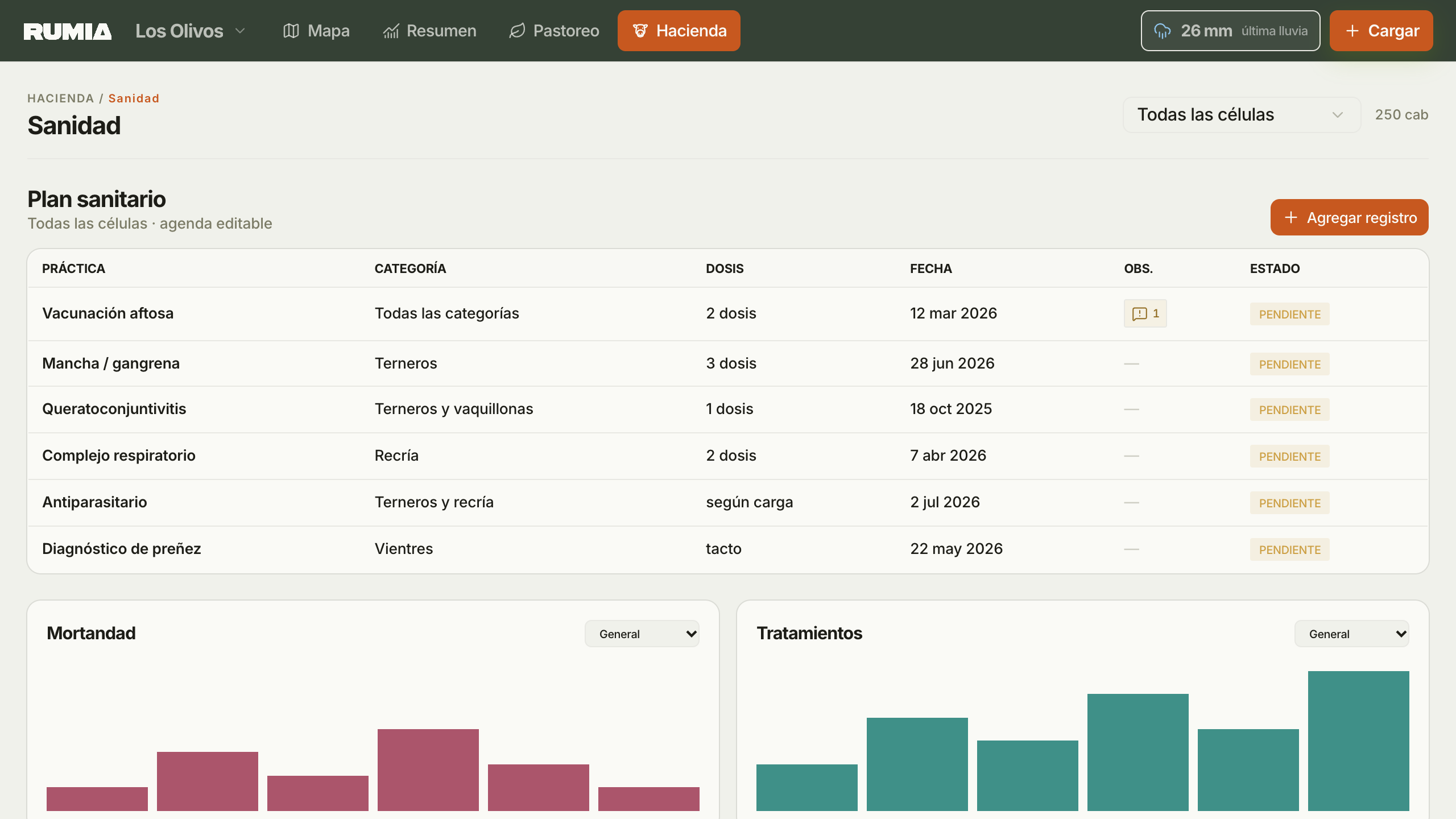Click the map icon beside Mapa
Image resolution: width=1456 pixels, height=819 pixels.
(291, 31)
